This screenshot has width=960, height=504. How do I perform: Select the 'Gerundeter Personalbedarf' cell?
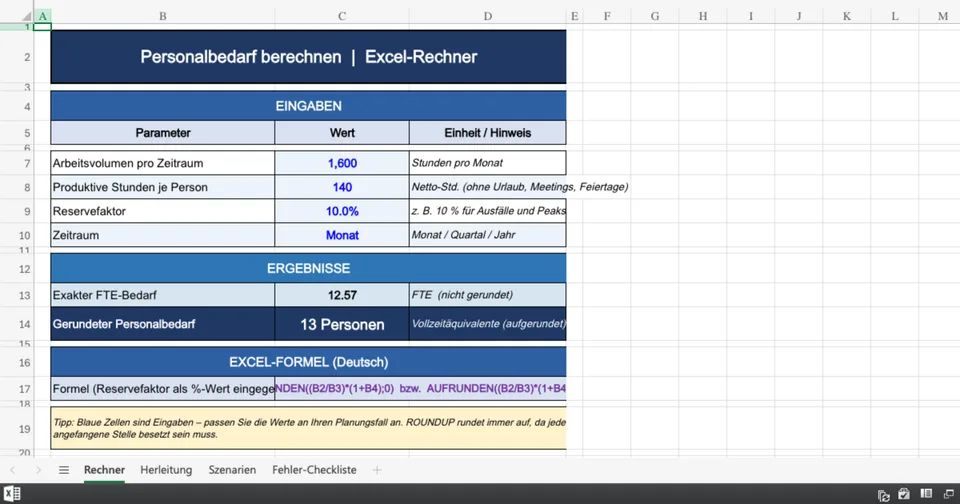coord(163,324)
